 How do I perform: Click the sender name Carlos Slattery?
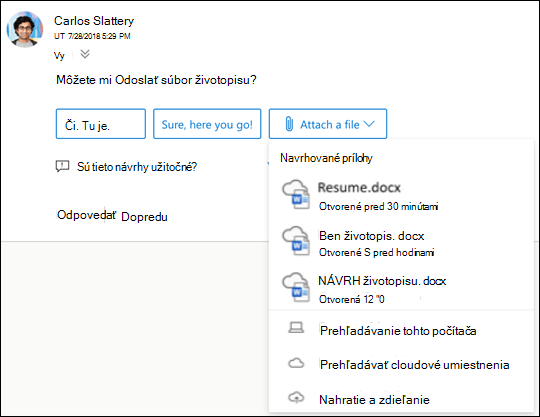pos(94,21)
